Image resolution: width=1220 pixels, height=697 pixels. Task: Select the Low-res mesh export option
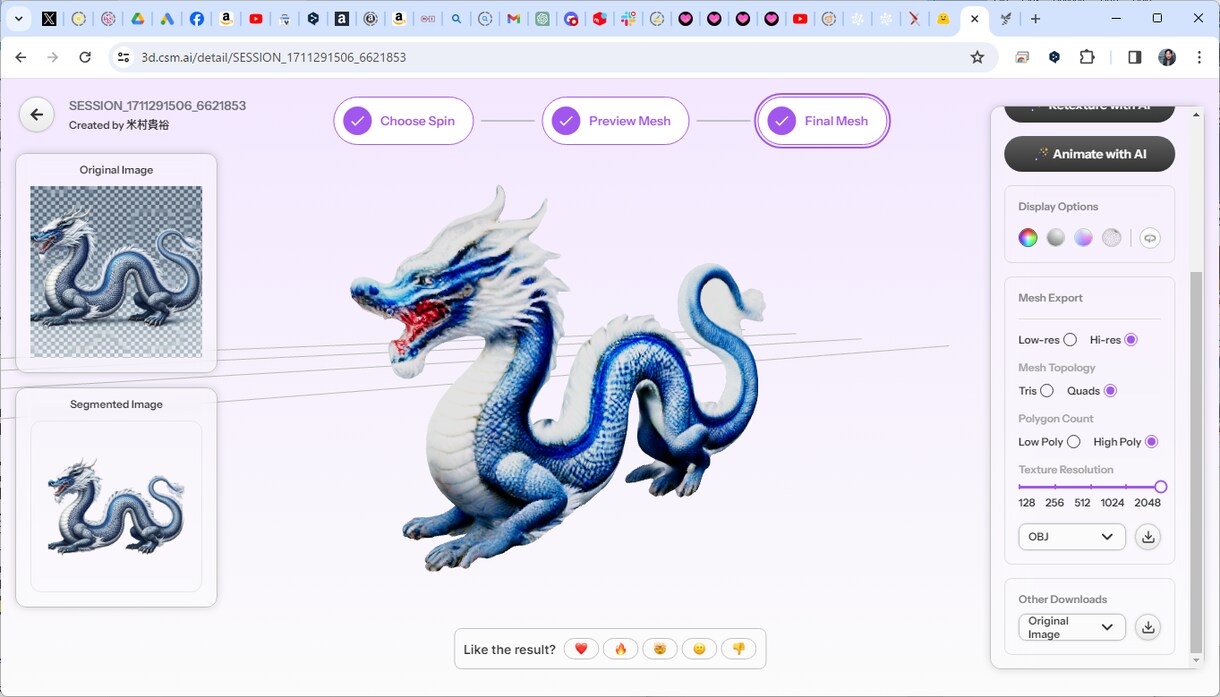pyautogui.click(x=1070, y=340)
